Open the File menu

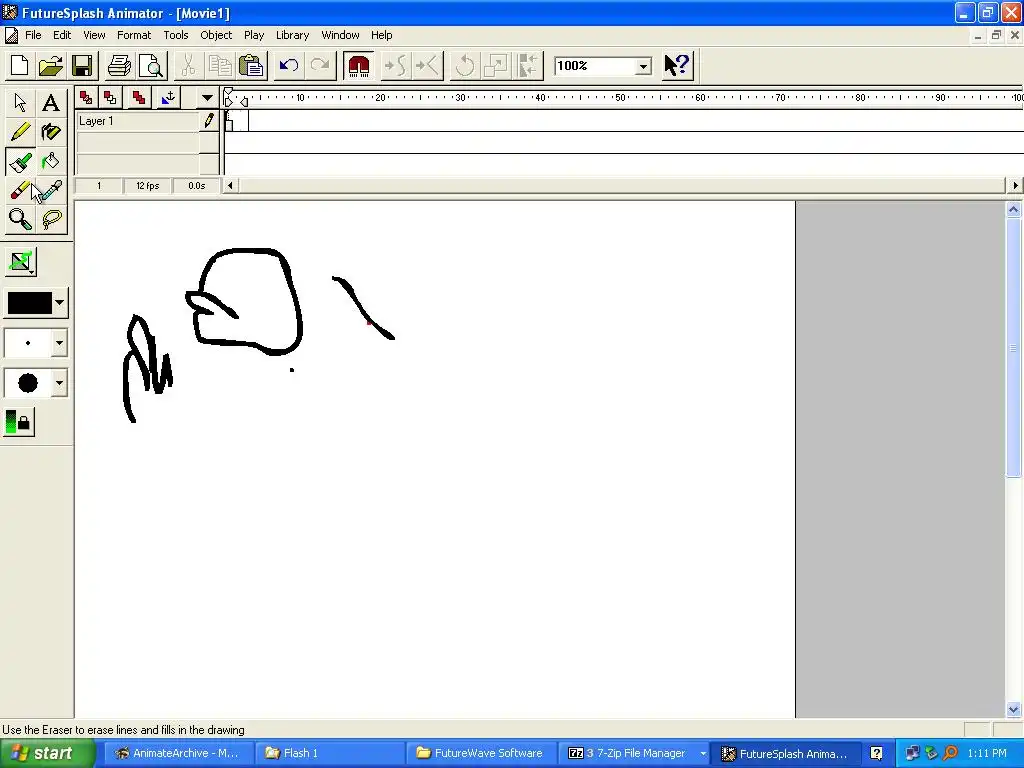pos(33,35)
